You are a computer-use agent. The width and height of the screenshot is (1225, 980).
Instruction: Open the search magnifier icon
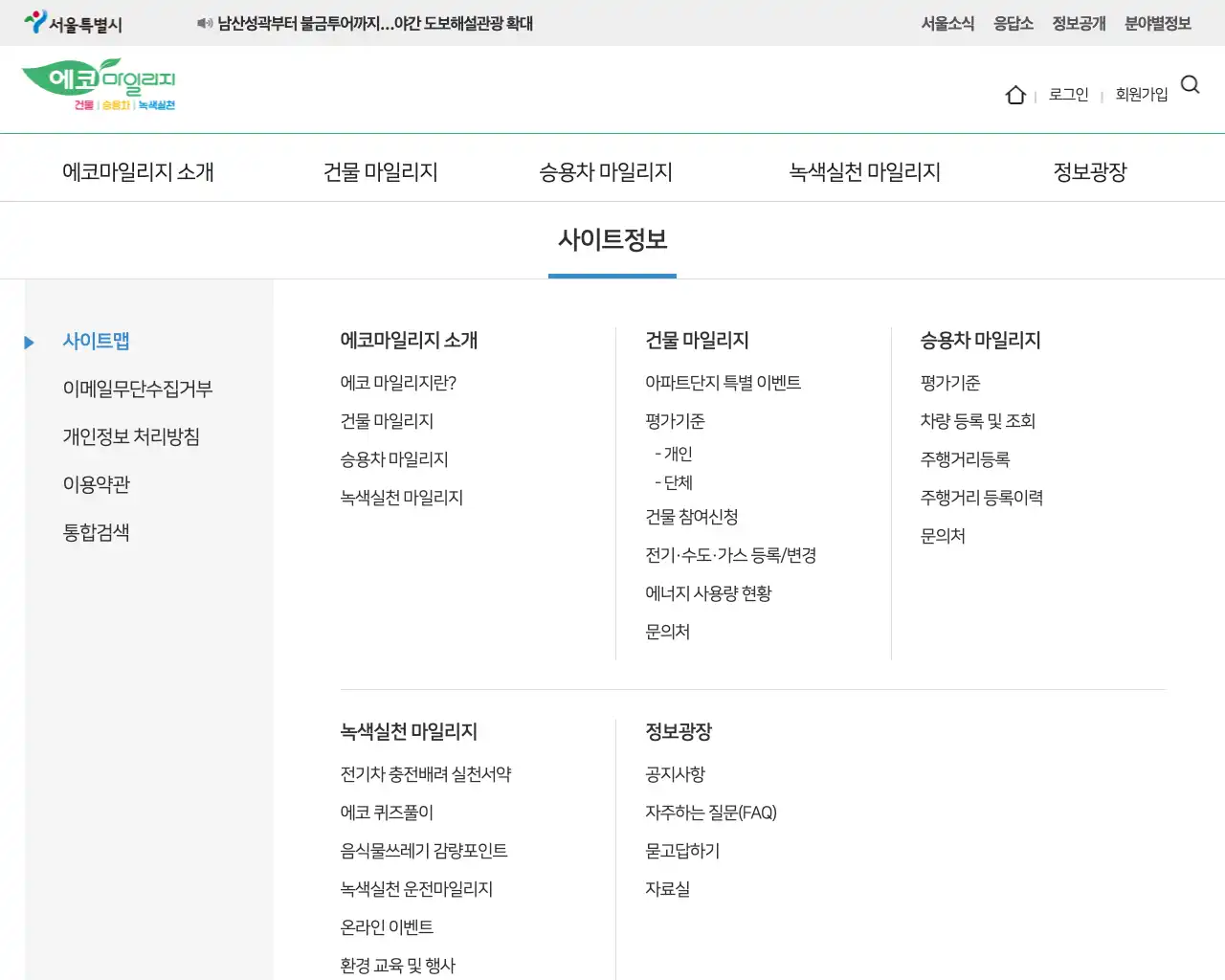pos(1191,85)
